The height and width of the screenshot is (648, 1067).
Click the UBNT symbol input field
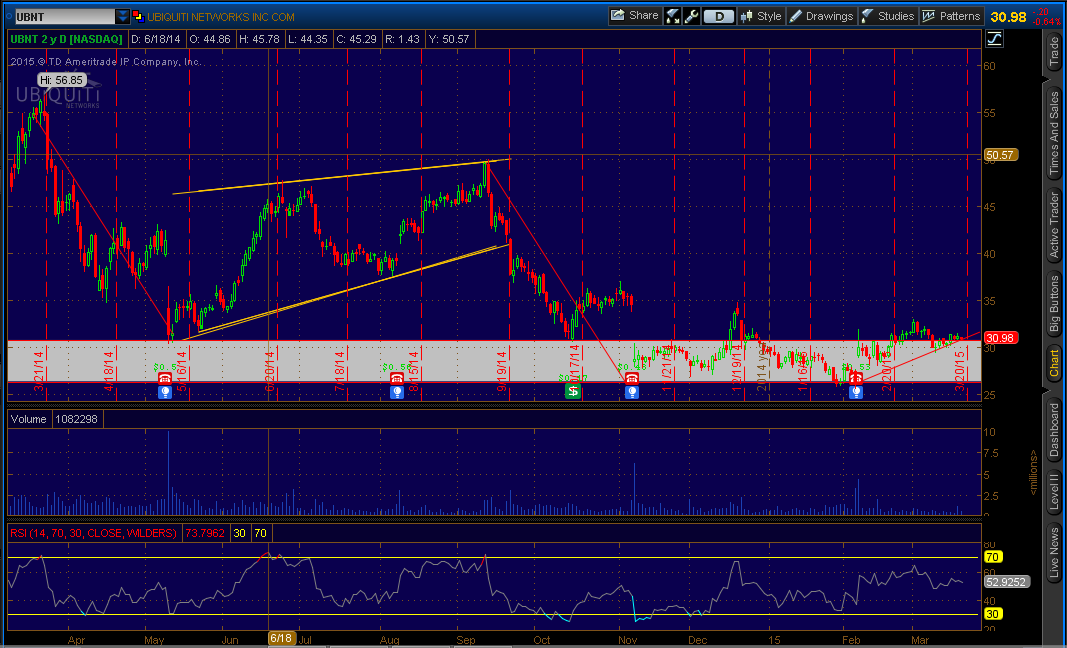pos(65,16)
